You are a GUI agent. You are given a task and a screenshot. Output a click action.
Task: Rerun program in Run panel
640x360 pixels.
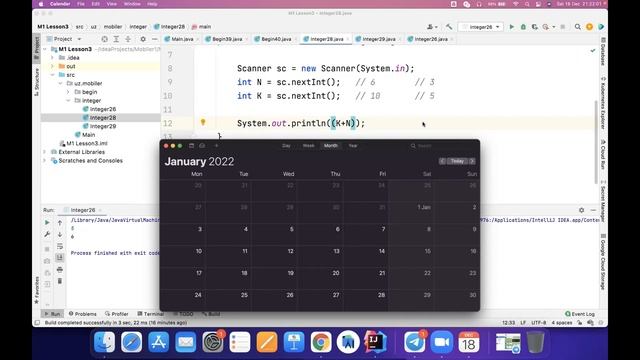(x=47, y=223)
